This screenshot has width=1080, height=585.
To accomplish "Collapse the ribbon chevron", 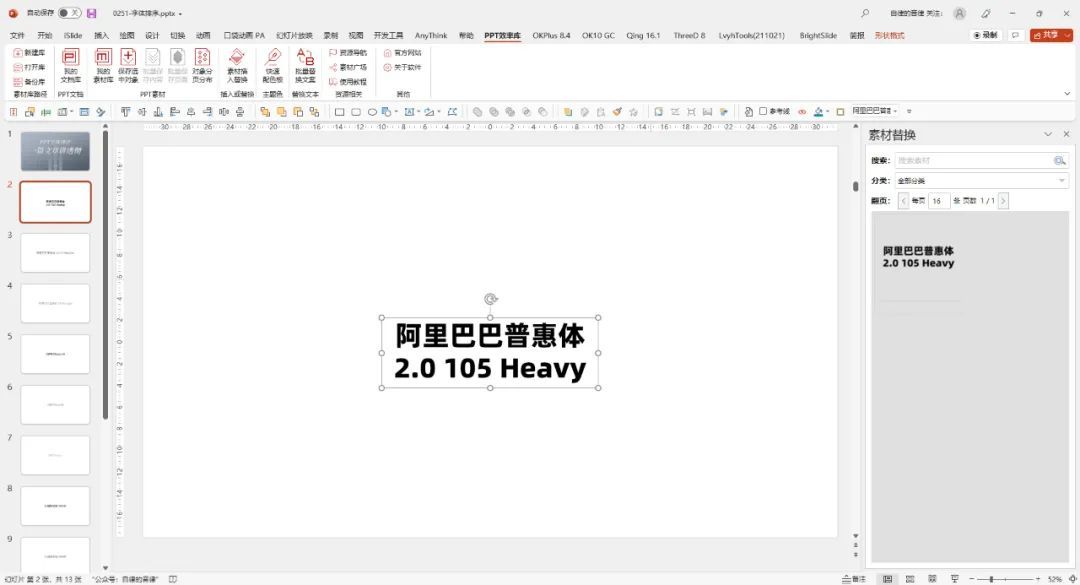I will [x=1067, y=93].
